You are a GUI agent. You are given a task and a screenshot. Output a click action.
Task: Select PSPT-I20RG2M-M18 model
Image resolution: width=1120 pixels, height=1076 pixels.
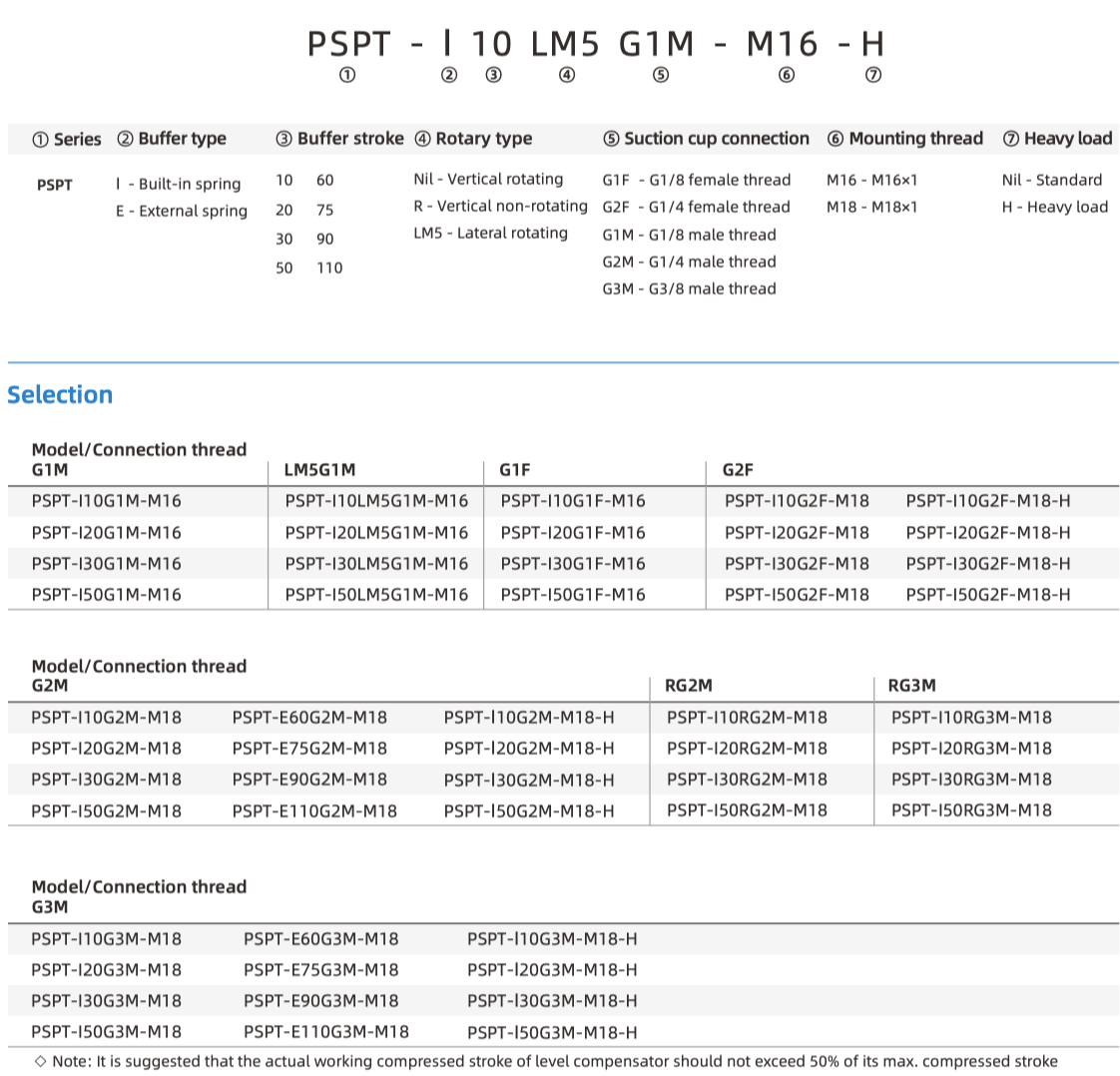[747, 749]
